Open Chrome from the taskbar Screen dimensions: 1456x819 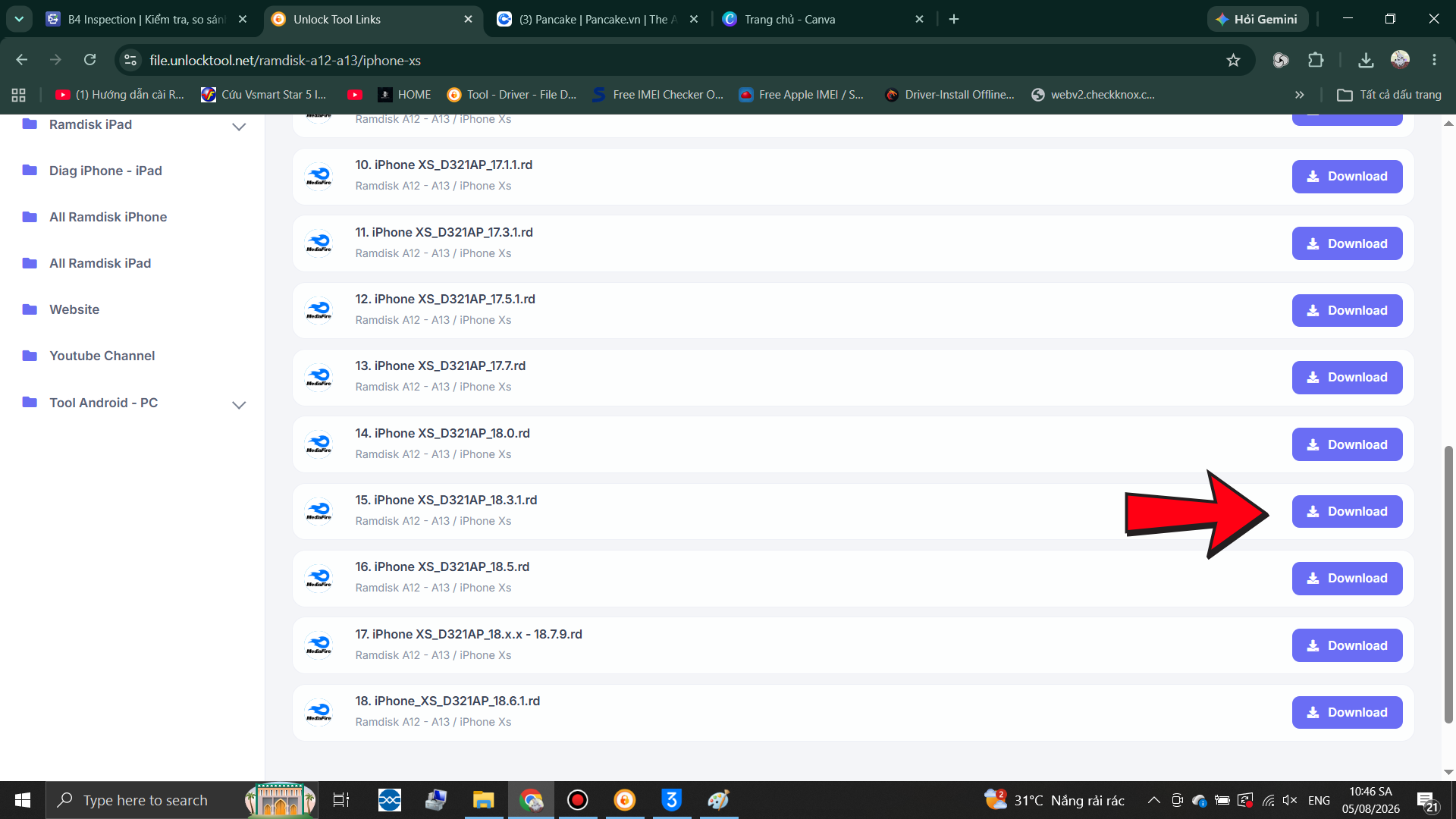[x=531, y=800]
